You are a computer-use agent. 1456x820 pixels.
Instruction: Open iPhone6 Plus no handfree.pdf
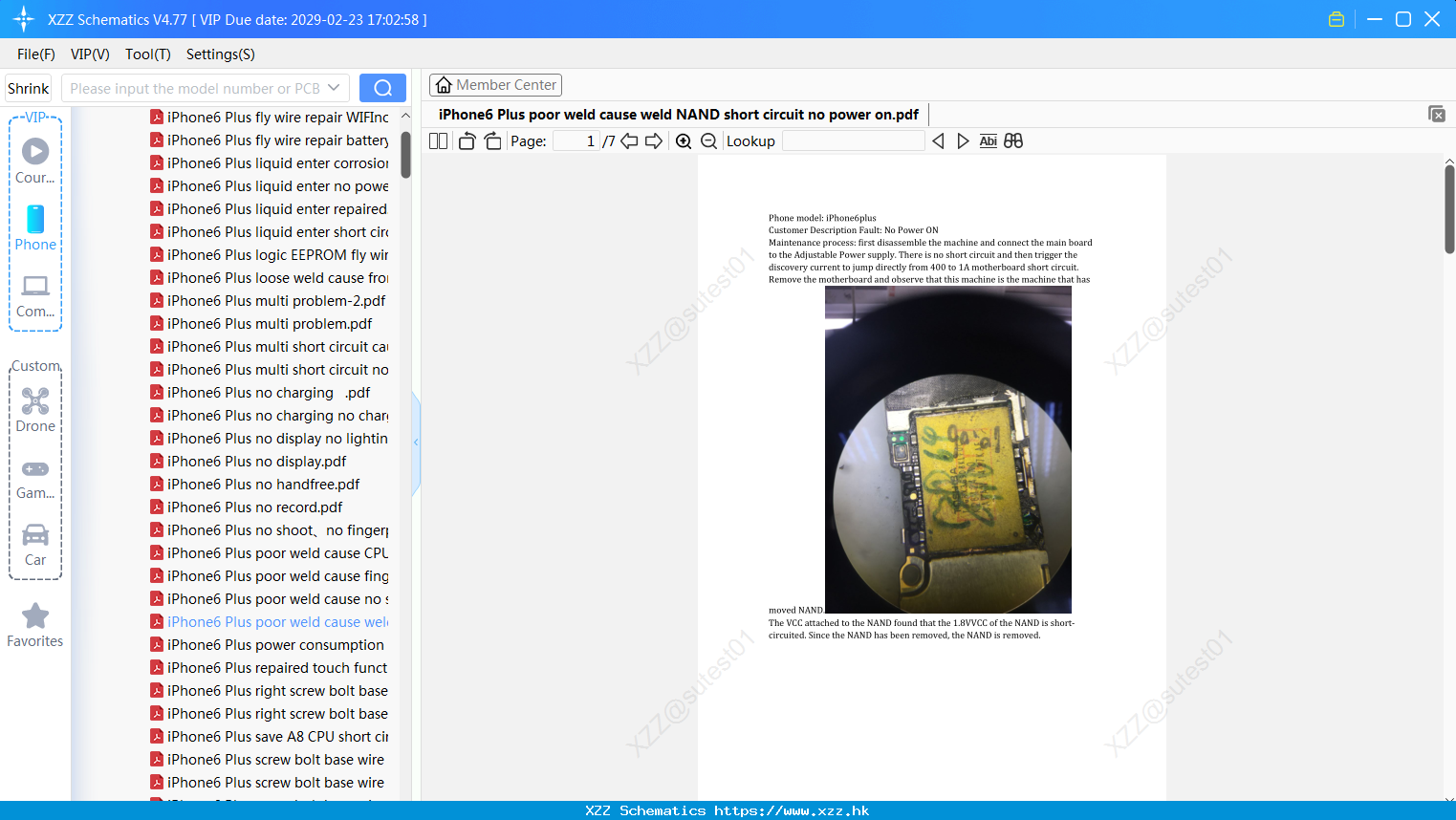pos(255,485)
